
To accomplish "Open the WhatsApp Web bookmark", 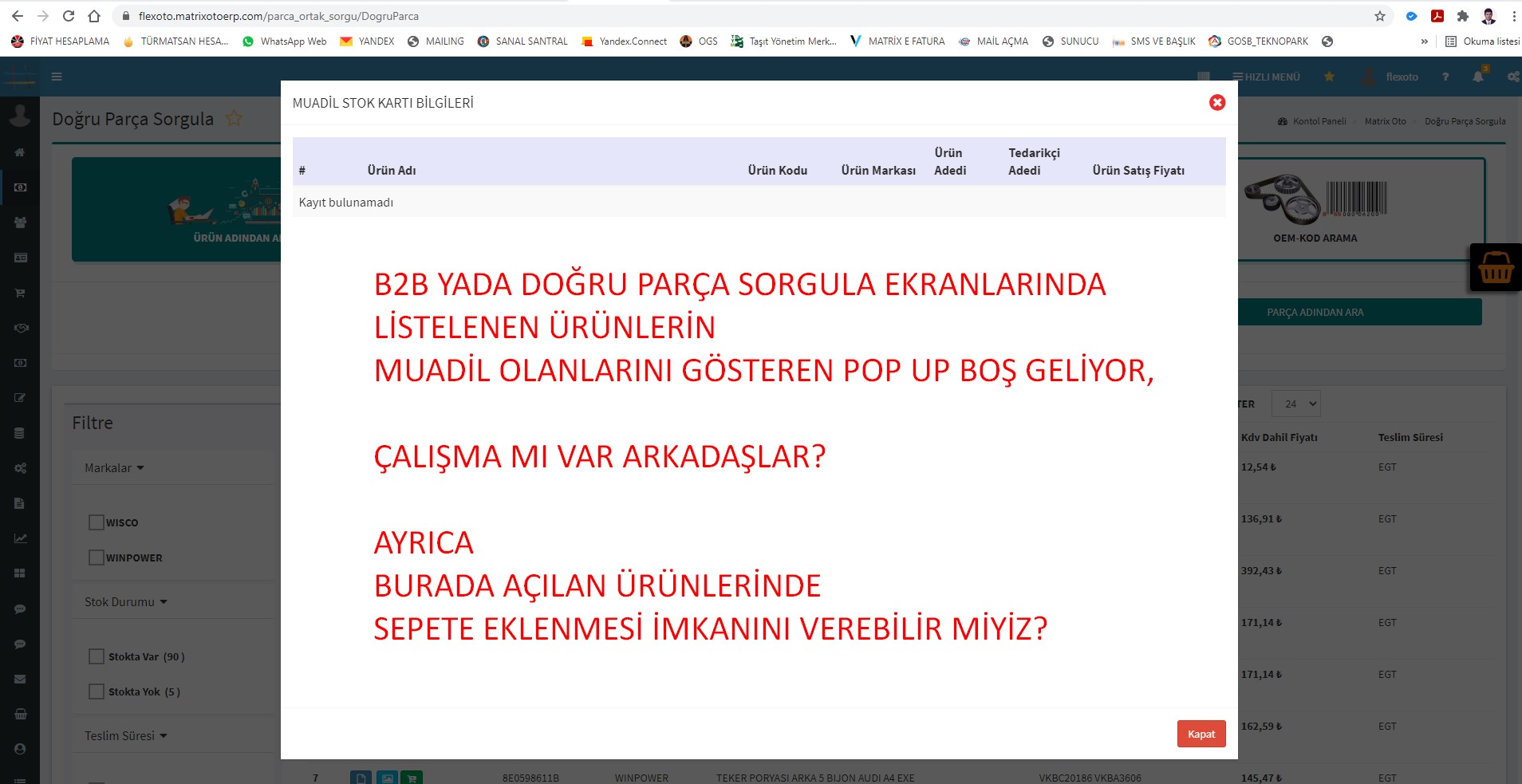I will click(x=285, y=41).
